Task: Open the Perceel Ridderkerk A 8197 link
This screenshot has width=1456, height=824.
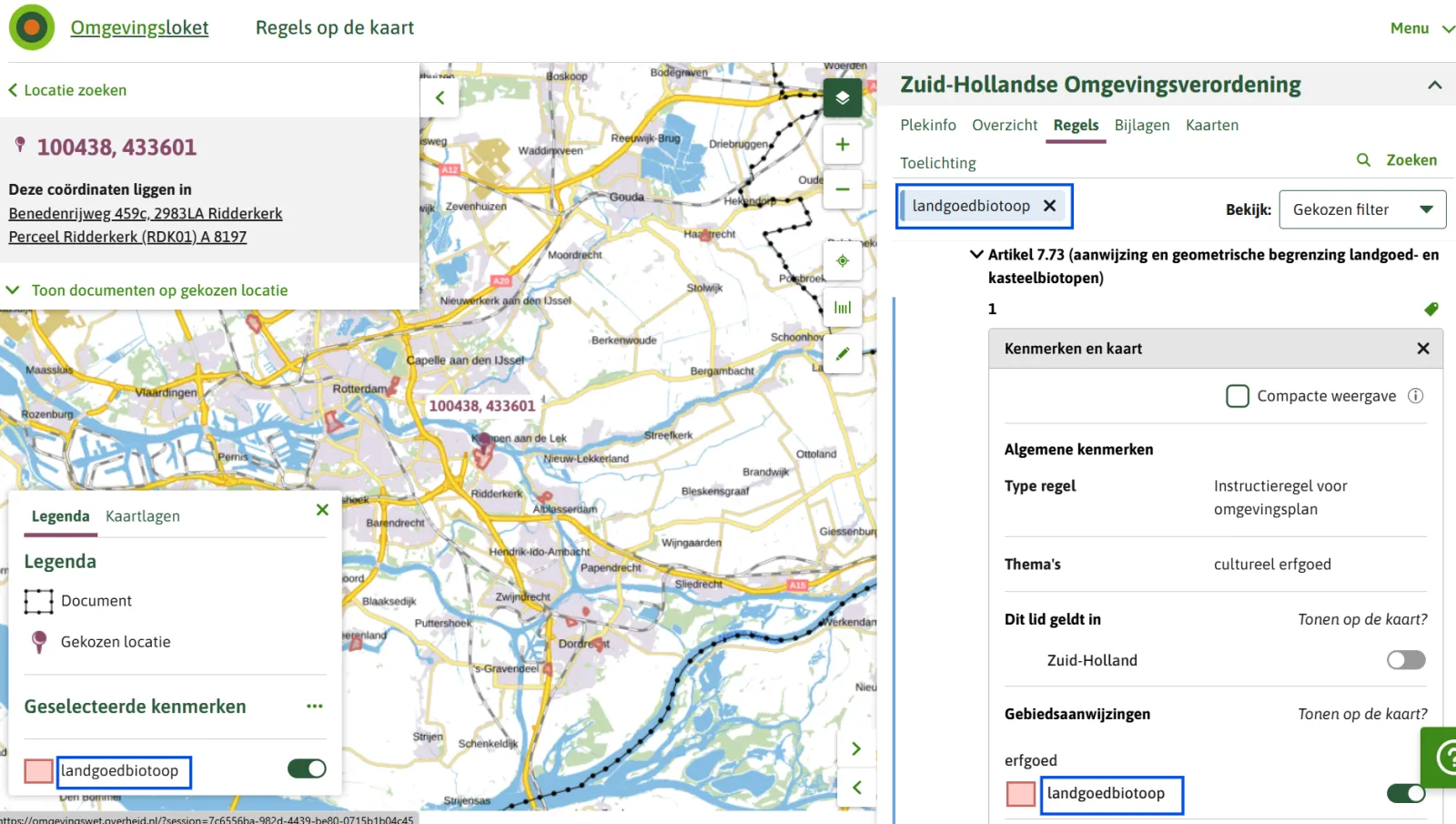Action: point(127,237)
